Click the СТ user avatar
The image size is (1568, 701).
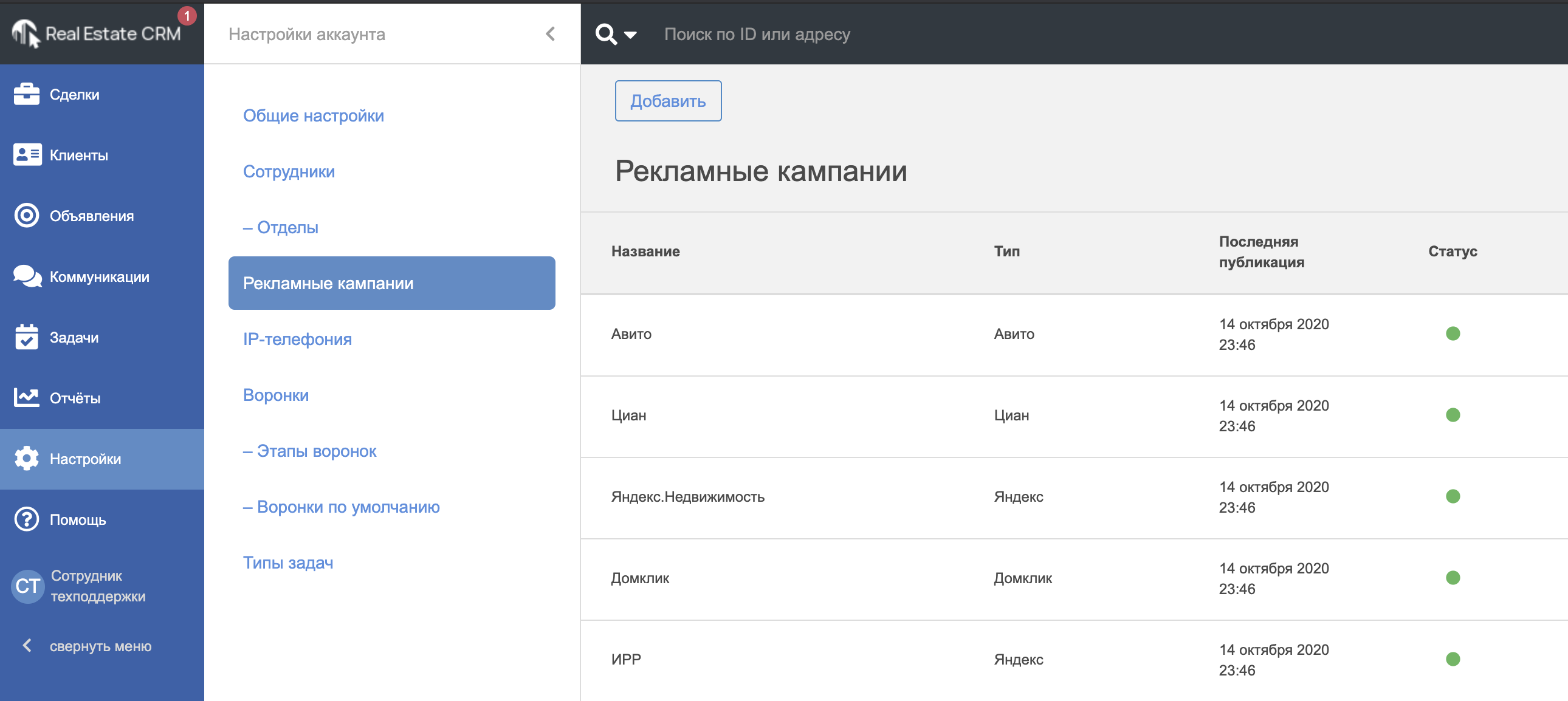tap(28, 586)
